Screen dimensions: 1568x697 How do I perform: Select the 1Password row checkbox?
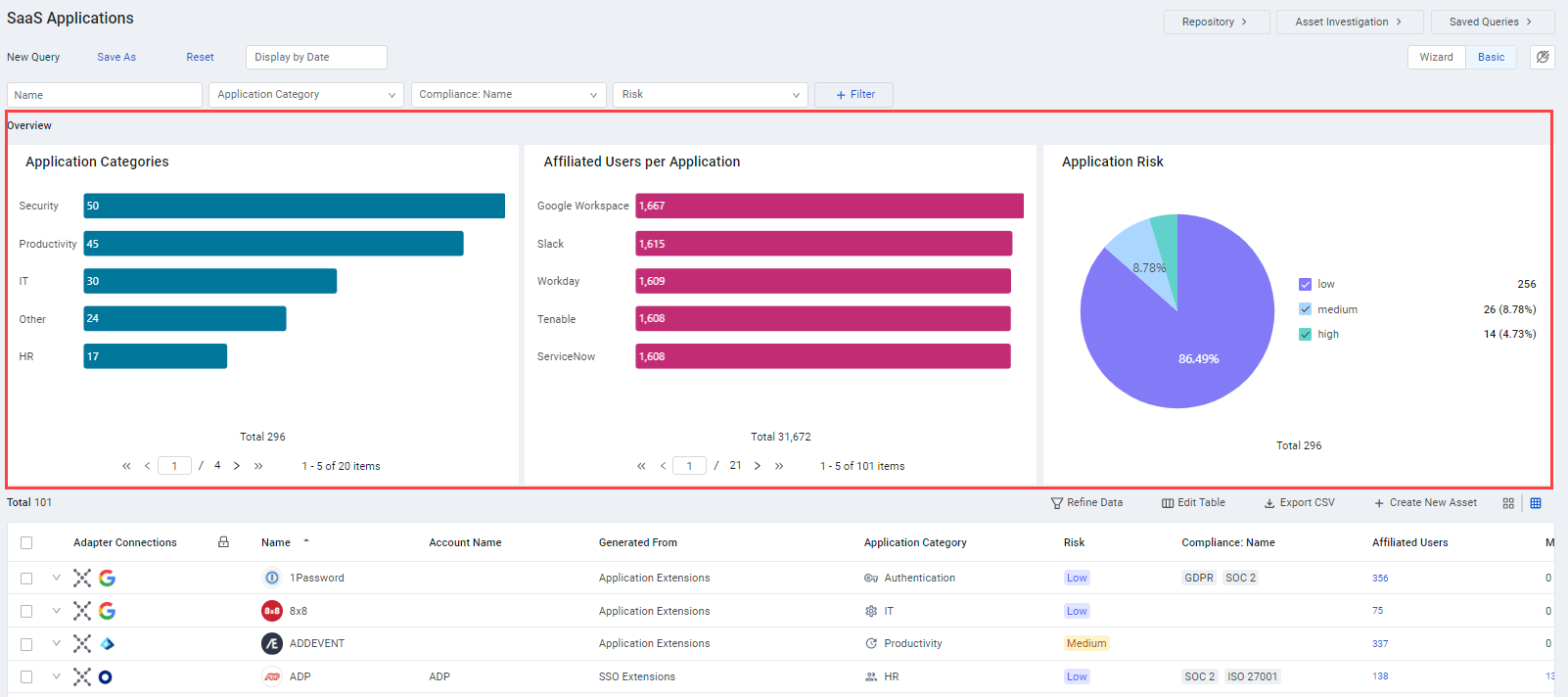click(26, 579)
